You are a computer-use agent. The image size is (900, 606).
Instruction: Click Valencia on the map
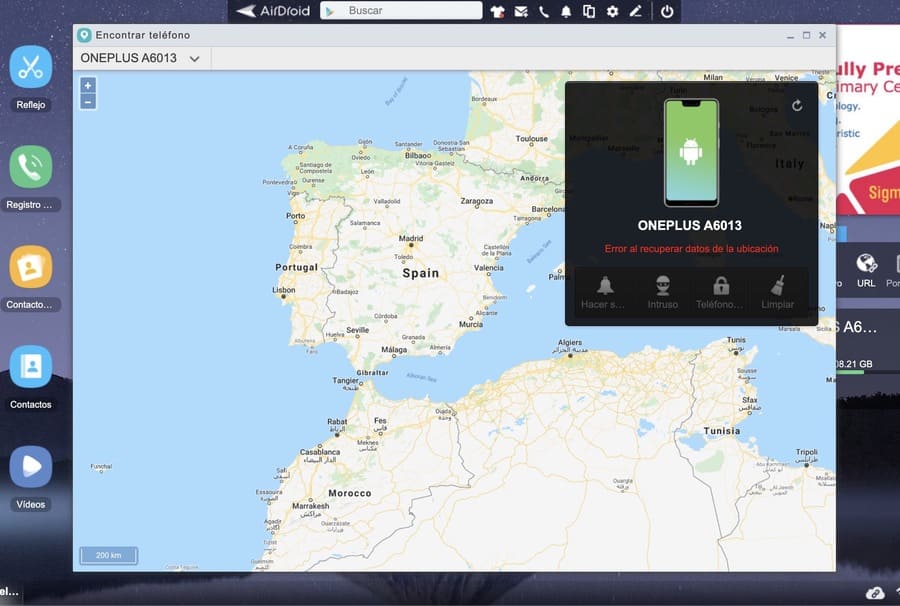click(488, 268)
